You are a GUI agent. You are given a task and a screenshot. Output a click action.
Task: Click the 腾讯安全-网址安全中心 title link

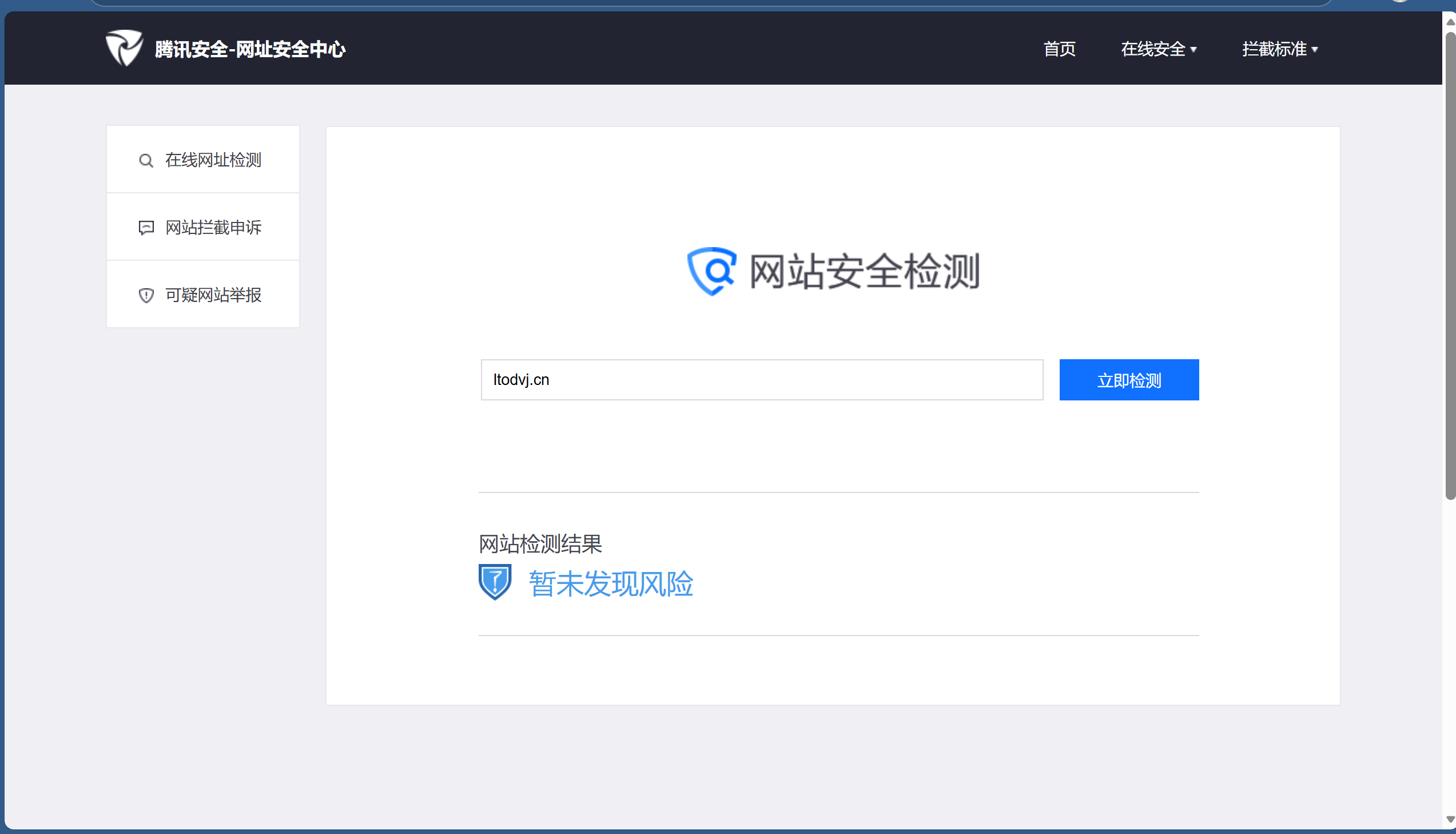point(250,49)
